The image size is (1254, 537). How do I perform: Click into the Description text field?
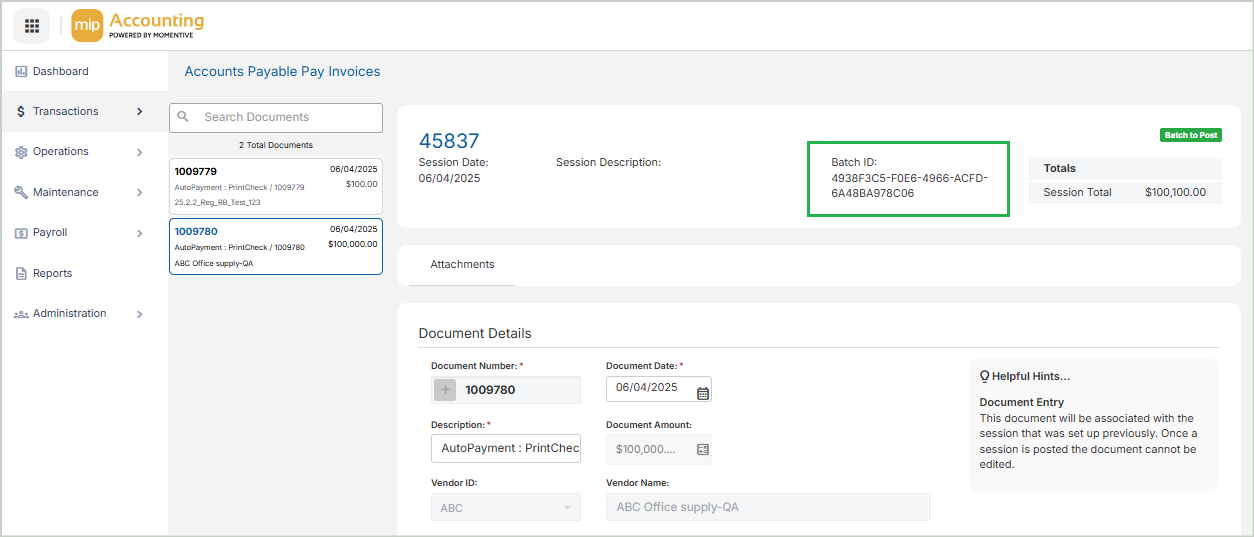coord(505,449)
